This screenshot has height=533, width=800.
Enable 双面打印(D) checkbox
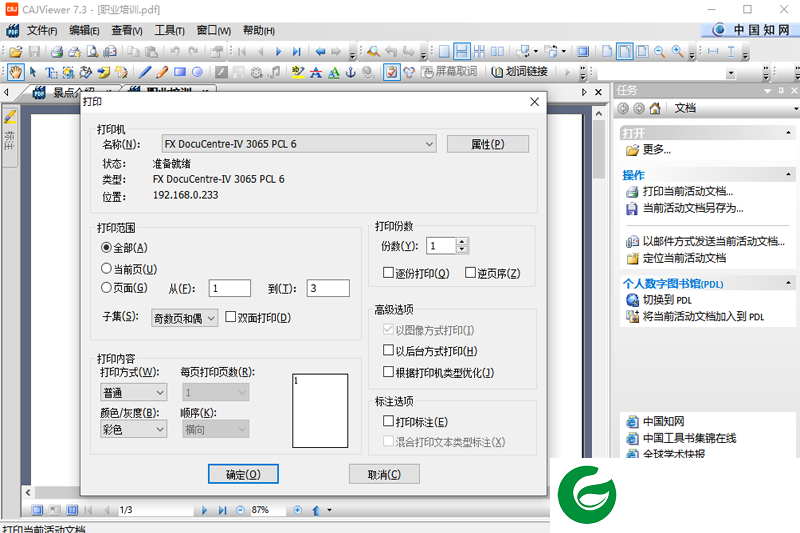231,317
